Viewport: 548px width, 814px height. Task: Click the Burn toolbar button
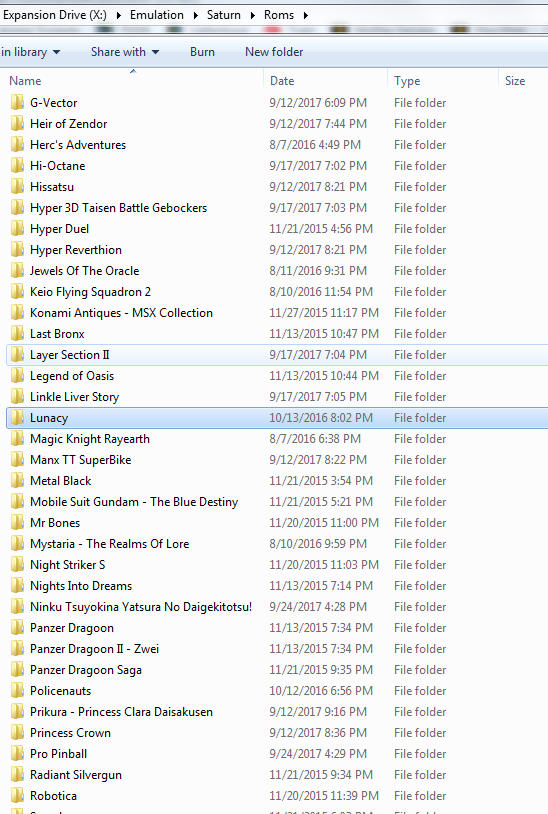[202, 52]
